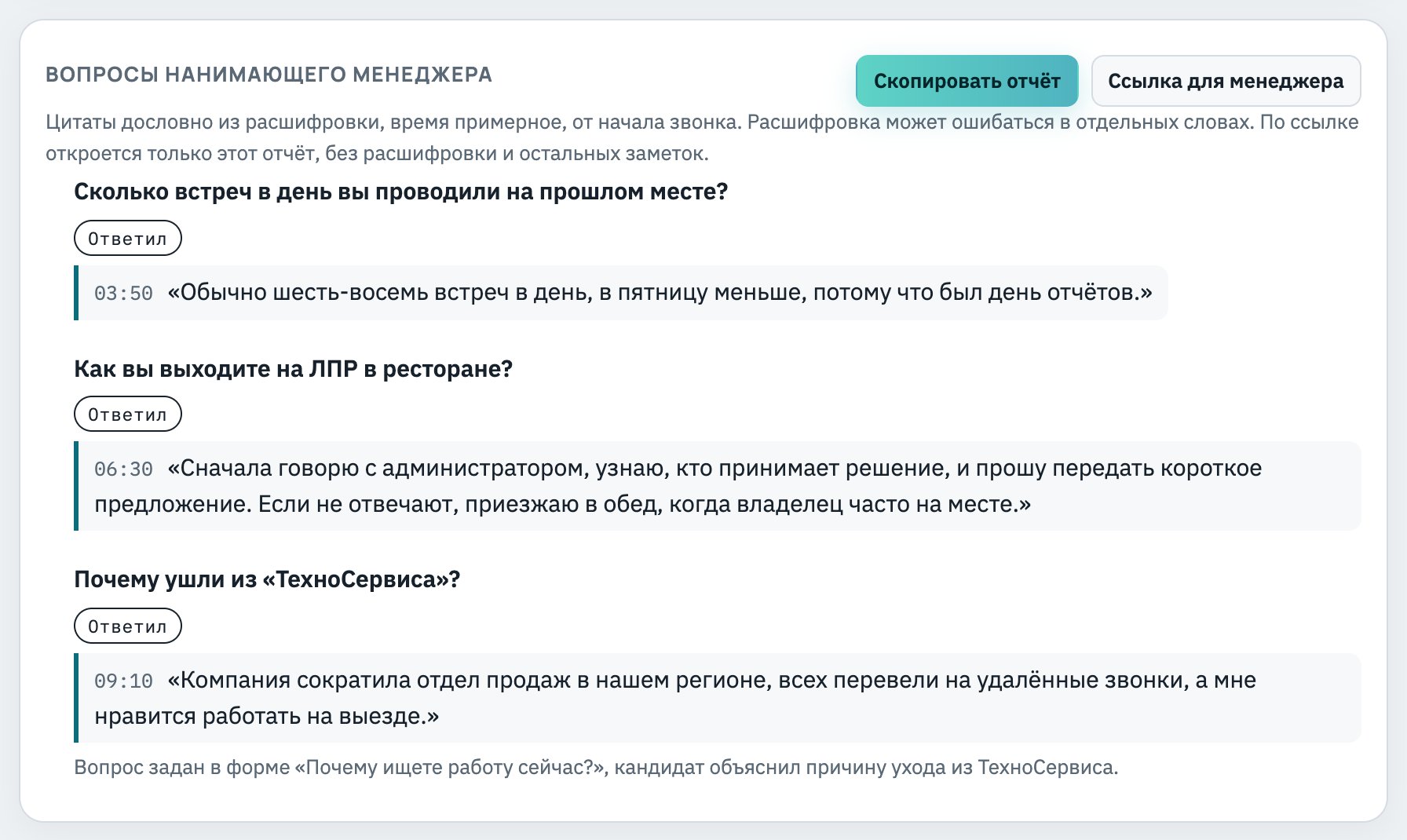
Task: Click question «Как вы выходите на ЛПР в ресторане?»
Action: (x=293, y=369)
